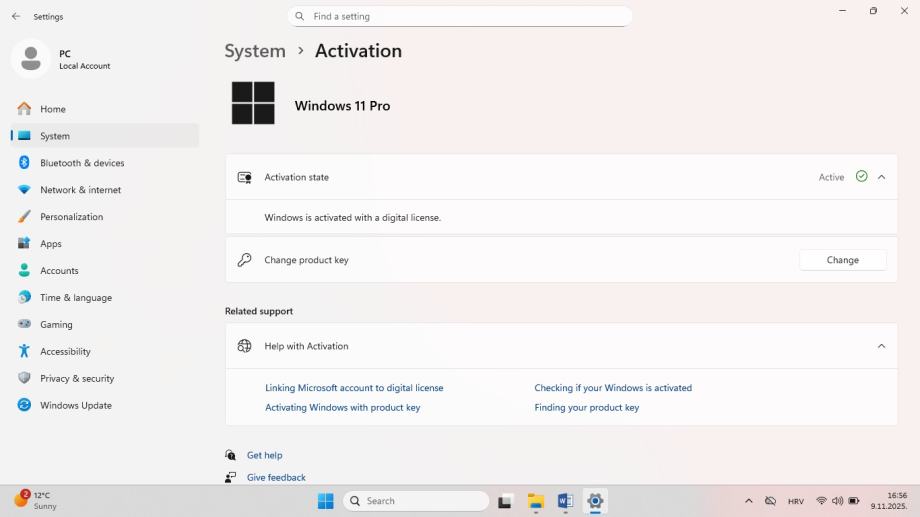The height and width of the screenshot is (517, 920).
Task: Click the Personalization paintbrush icon
Action: (x=24, y=217)
